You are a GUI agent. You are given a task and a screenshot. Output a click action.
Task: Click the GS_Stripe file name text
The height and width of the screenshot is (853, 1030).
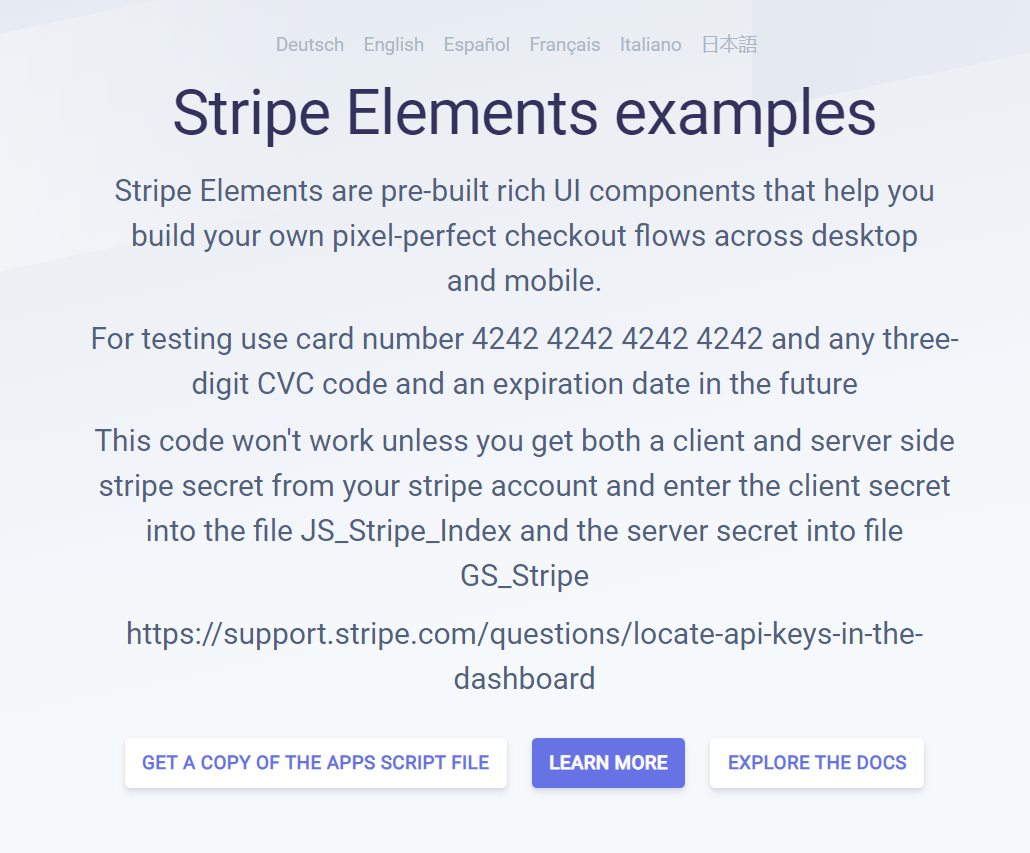click(x=524, y=576)
